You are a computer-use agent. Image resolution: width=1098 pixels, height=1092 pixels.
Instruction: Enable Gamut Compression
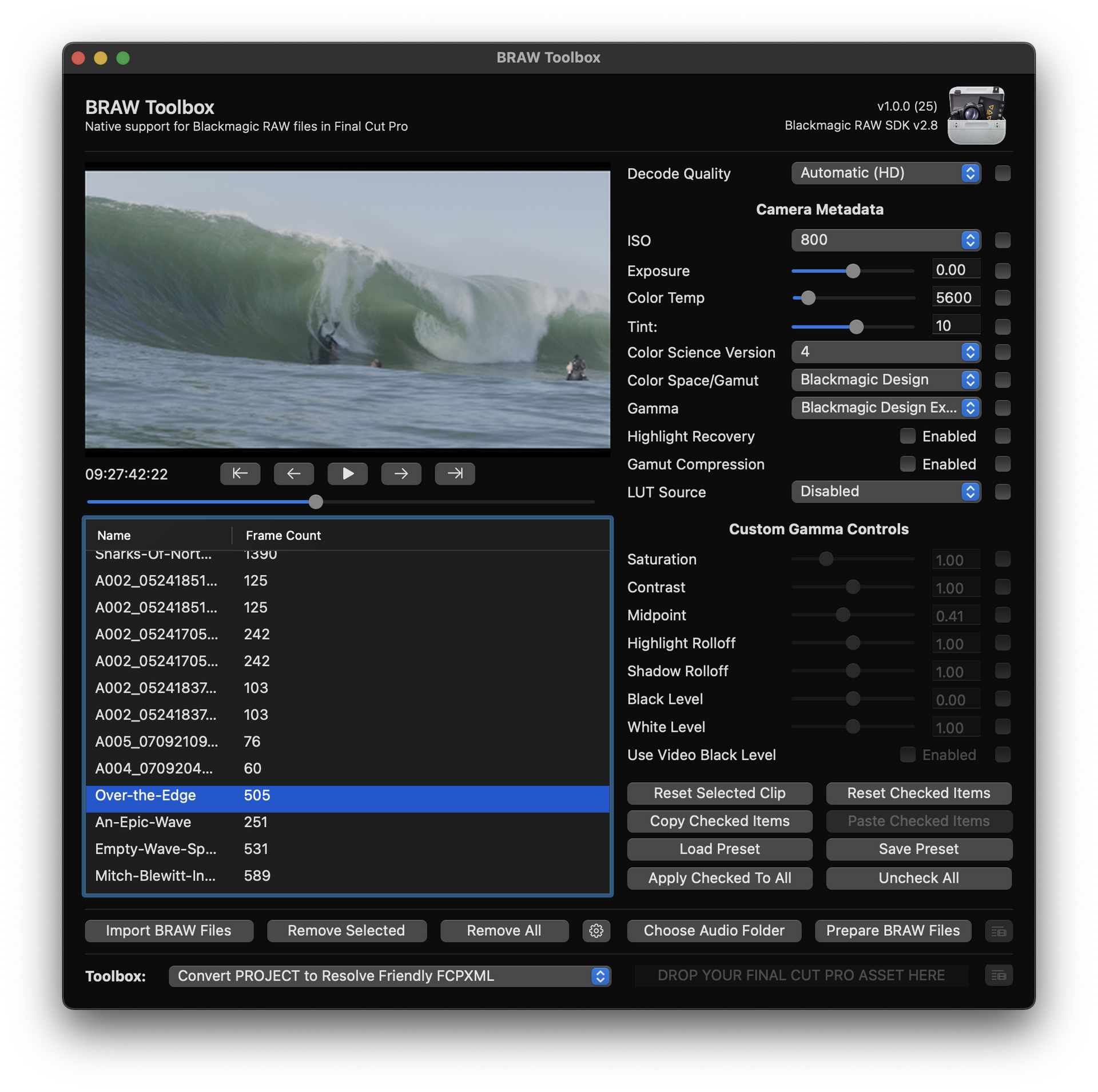point(907,464)
